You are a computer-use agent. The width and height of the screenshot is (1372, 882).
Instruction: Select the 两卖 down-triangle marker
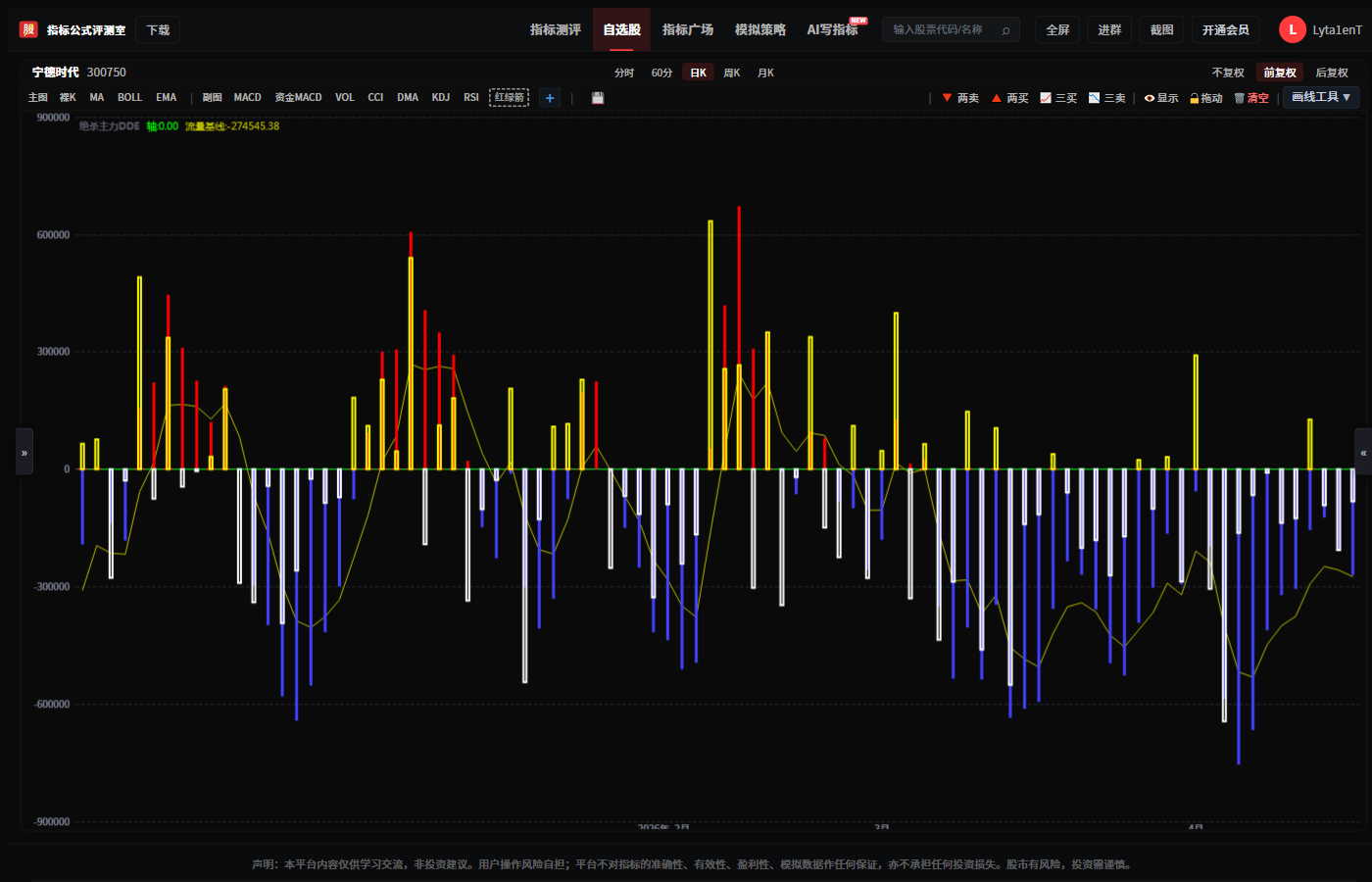click(x=960, y=98)
